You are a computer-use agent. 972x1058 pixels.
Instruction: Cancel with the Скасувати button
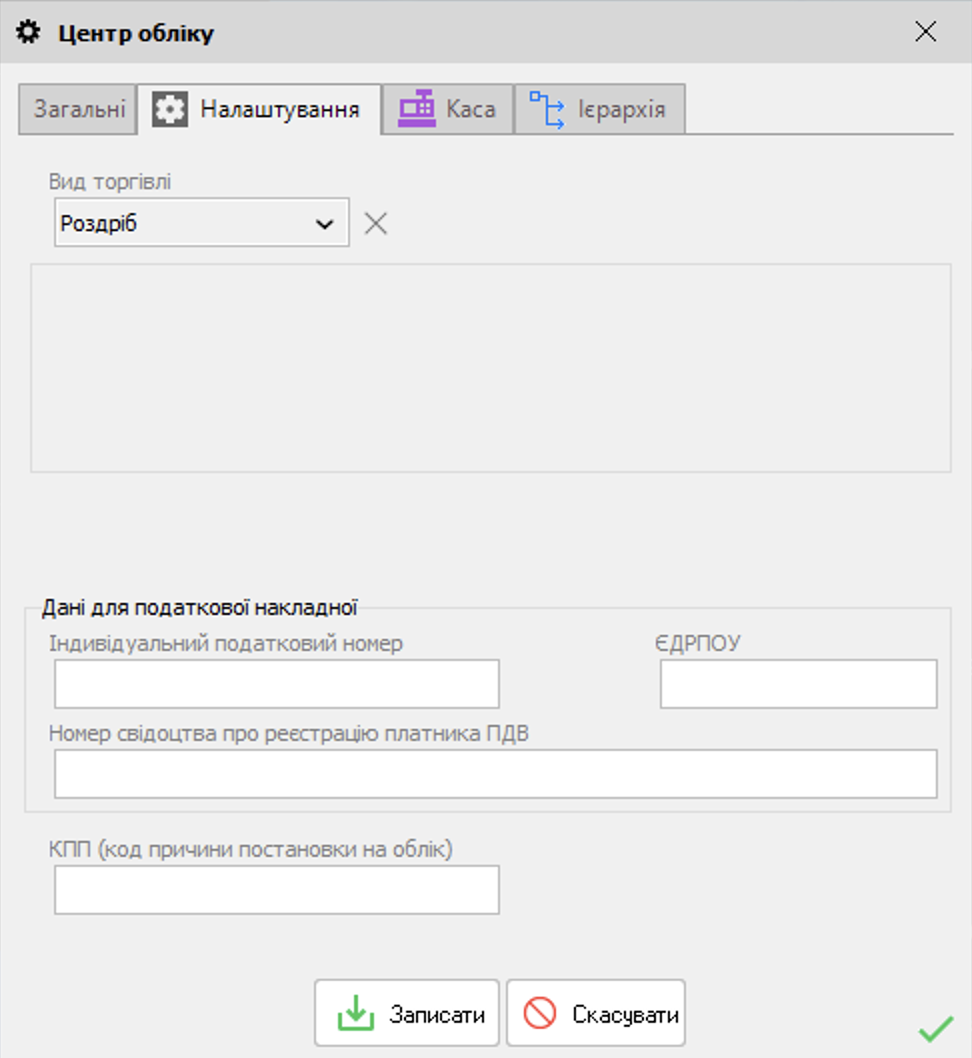click(596, 1013)
